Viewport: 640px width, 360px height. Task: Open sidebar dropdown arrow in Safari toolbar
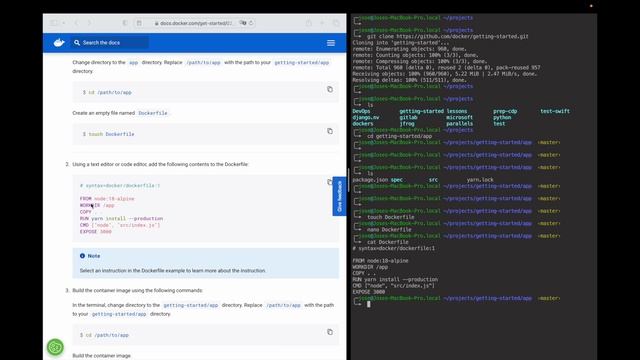(64, 23)
